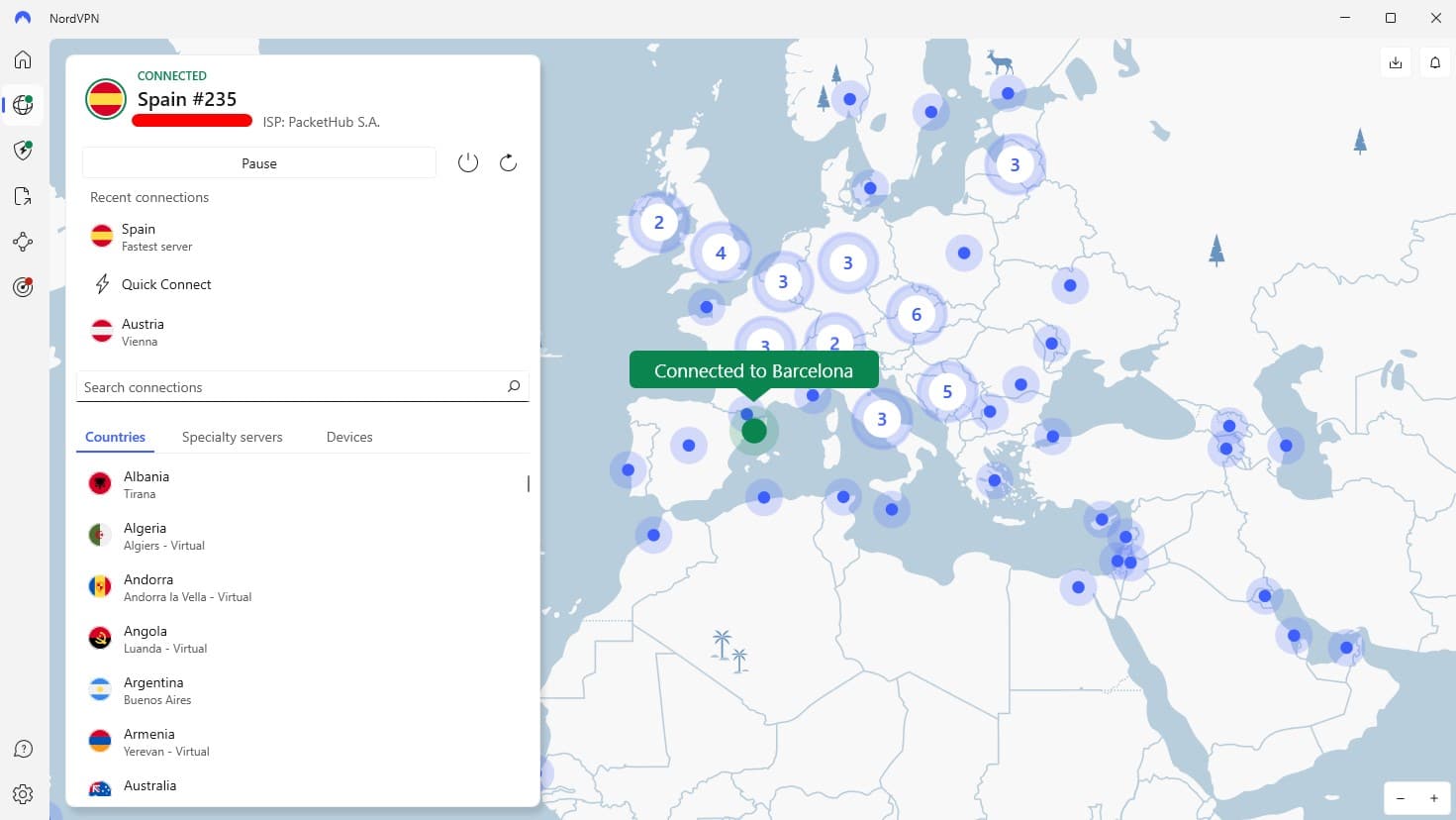Image resolution: width=1456 pixels, height=820 pixels.
Task: Click the Algeria flag icon
Action: click(100, 535)
